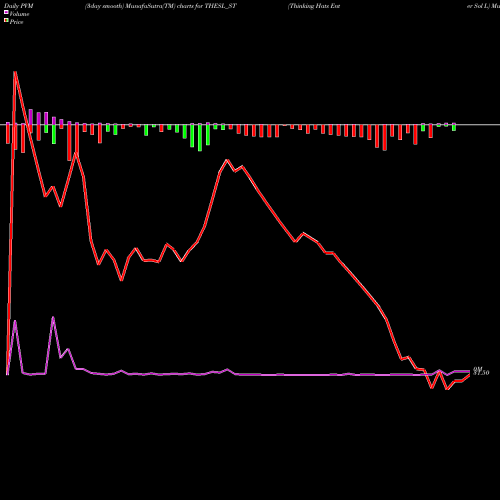Click the 'Daily PVM' title text
Image resolution: width=500 pixels, height=500 pixels.
[x=19, y=6]
